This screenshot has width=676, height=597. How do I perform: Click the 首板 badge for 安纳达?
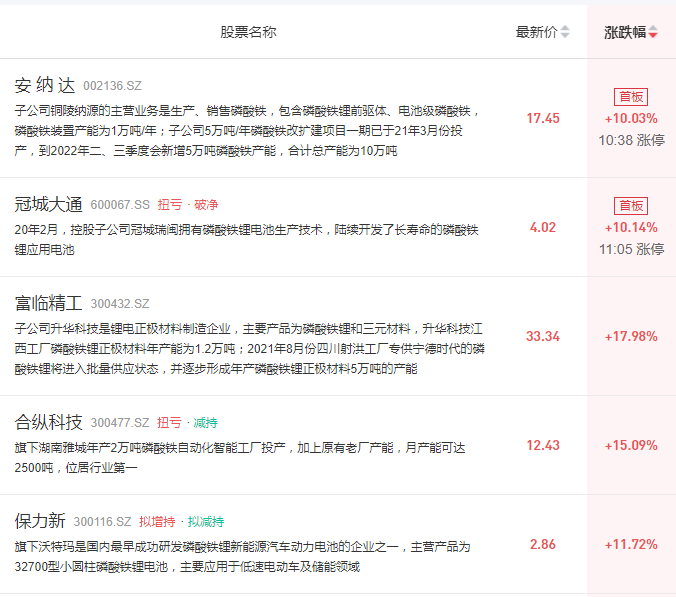click(631, 97)
